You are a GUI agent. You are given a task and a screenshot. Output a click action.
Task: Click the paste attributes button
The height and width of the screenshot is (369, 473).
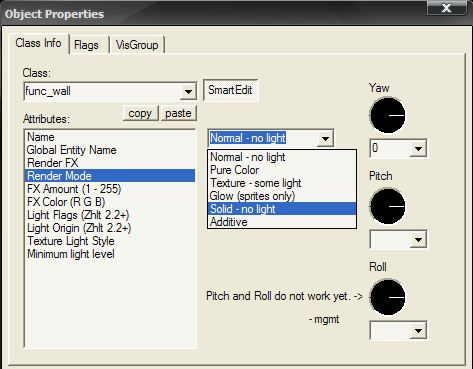pos(178,113)
